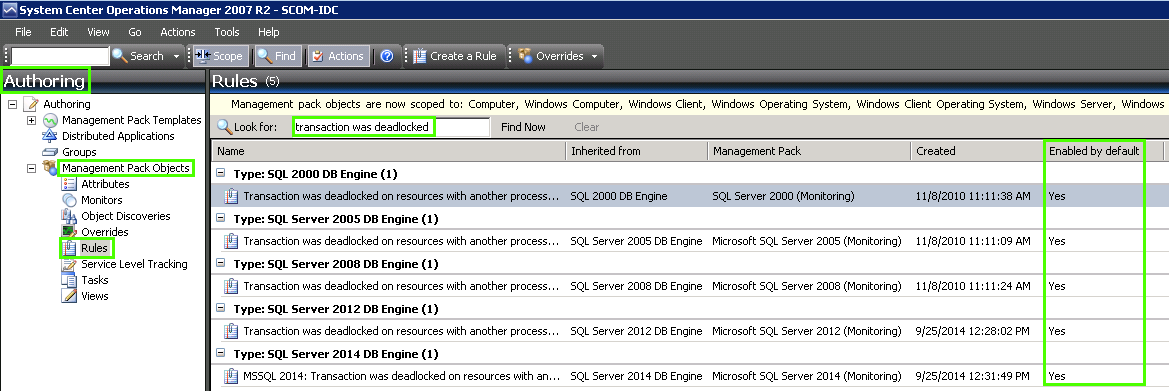The image size is (1169, 391).
Task: Open the Distributed Applications node
Action: coord(118,136)
